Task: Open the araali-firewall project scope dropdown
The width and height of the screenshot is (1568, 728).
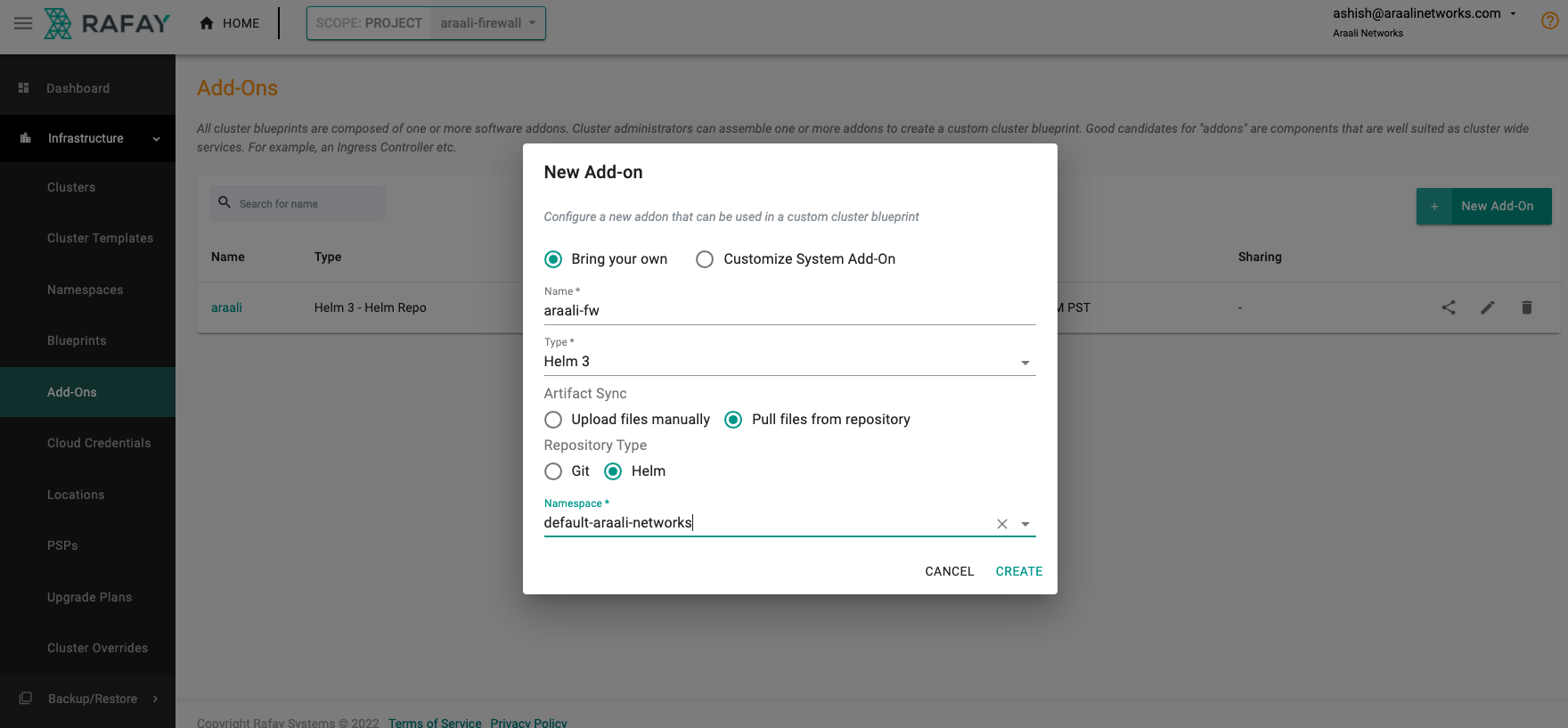Action: [x=488, y=23]
